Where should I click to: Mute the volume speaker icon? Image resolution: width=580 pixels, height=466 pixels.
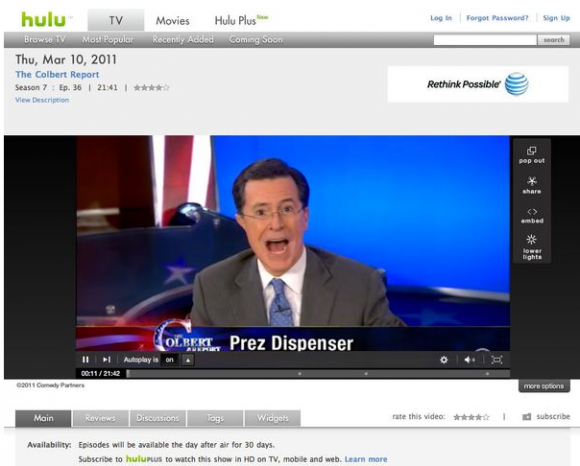coord(469,359)
